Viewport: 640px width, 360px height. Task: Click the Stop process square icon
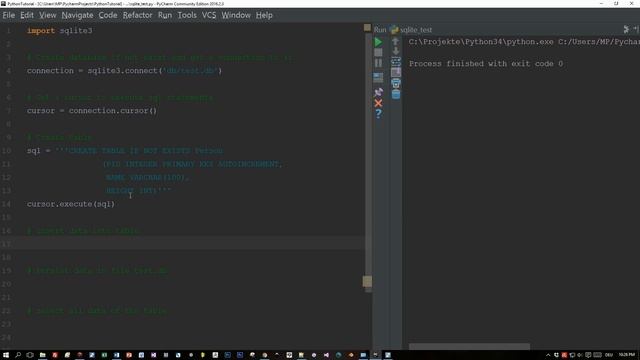[x=378, y=53]
